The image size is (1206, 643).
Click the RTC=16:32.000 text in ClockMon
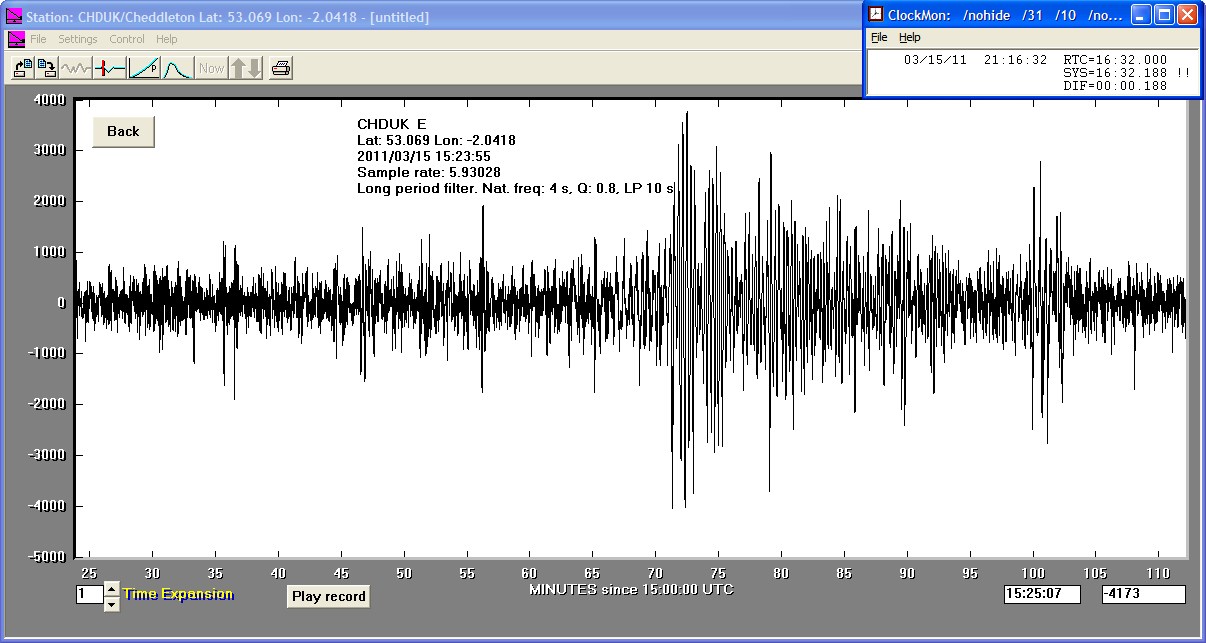point(1115,60)
